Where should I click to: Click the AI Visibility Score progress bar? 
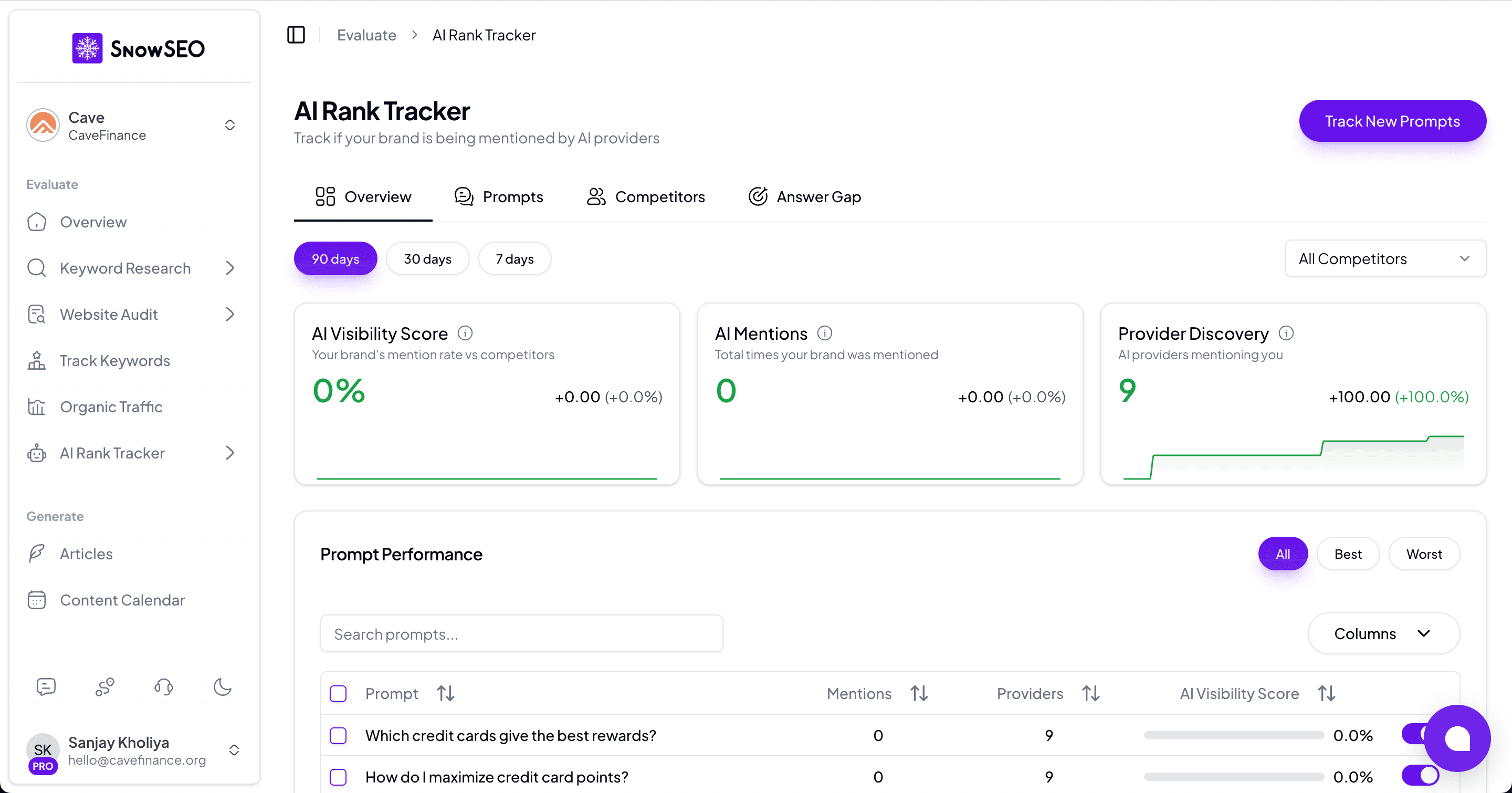pyautogui.click(x=1233, y=734)
